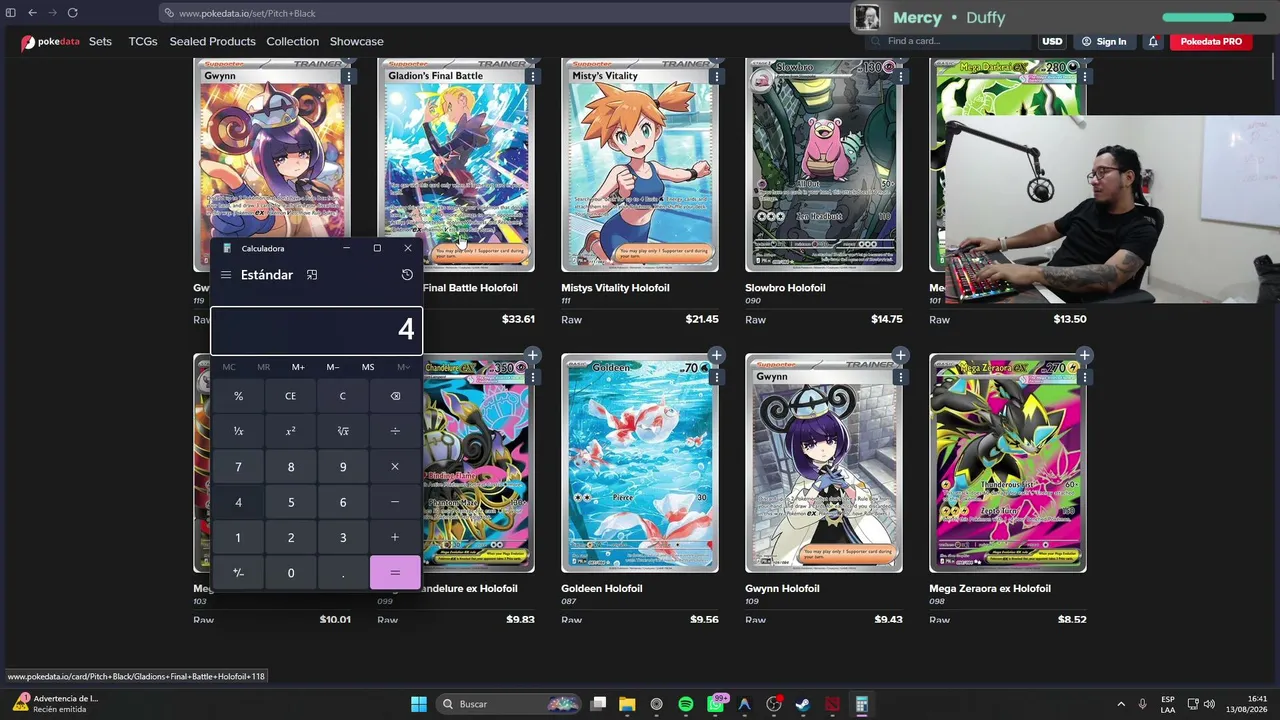Click the browser back arrow
Screen dimensions: 1280x720
(32, 13)
